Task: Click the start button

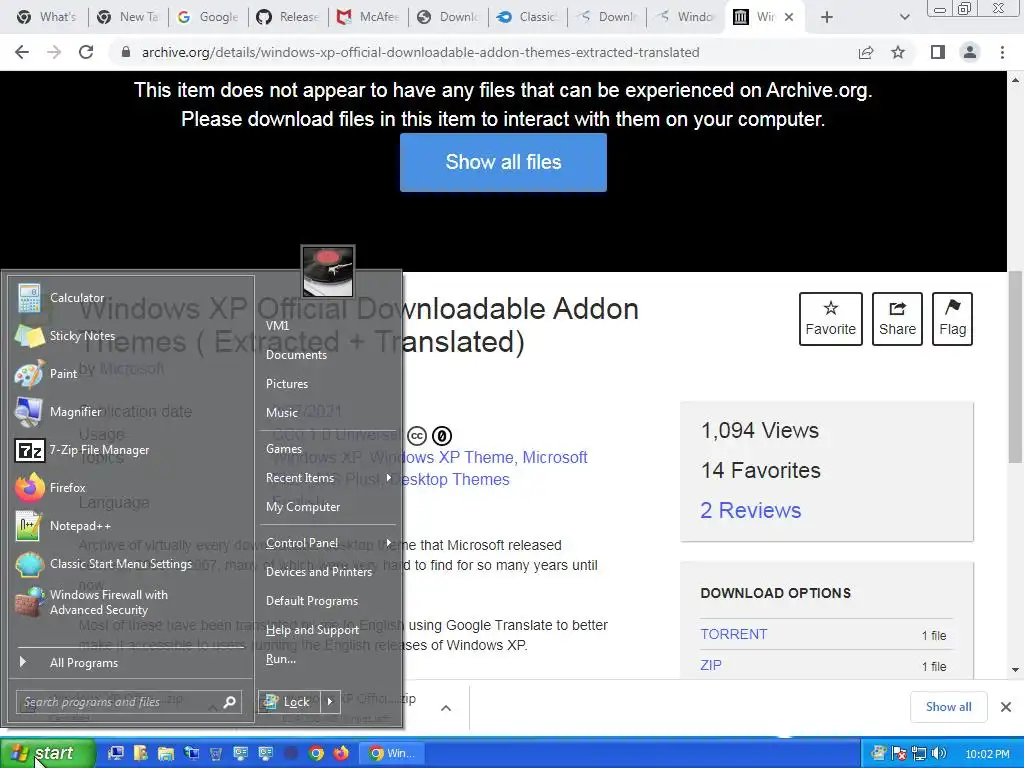Action: (47, 753)
